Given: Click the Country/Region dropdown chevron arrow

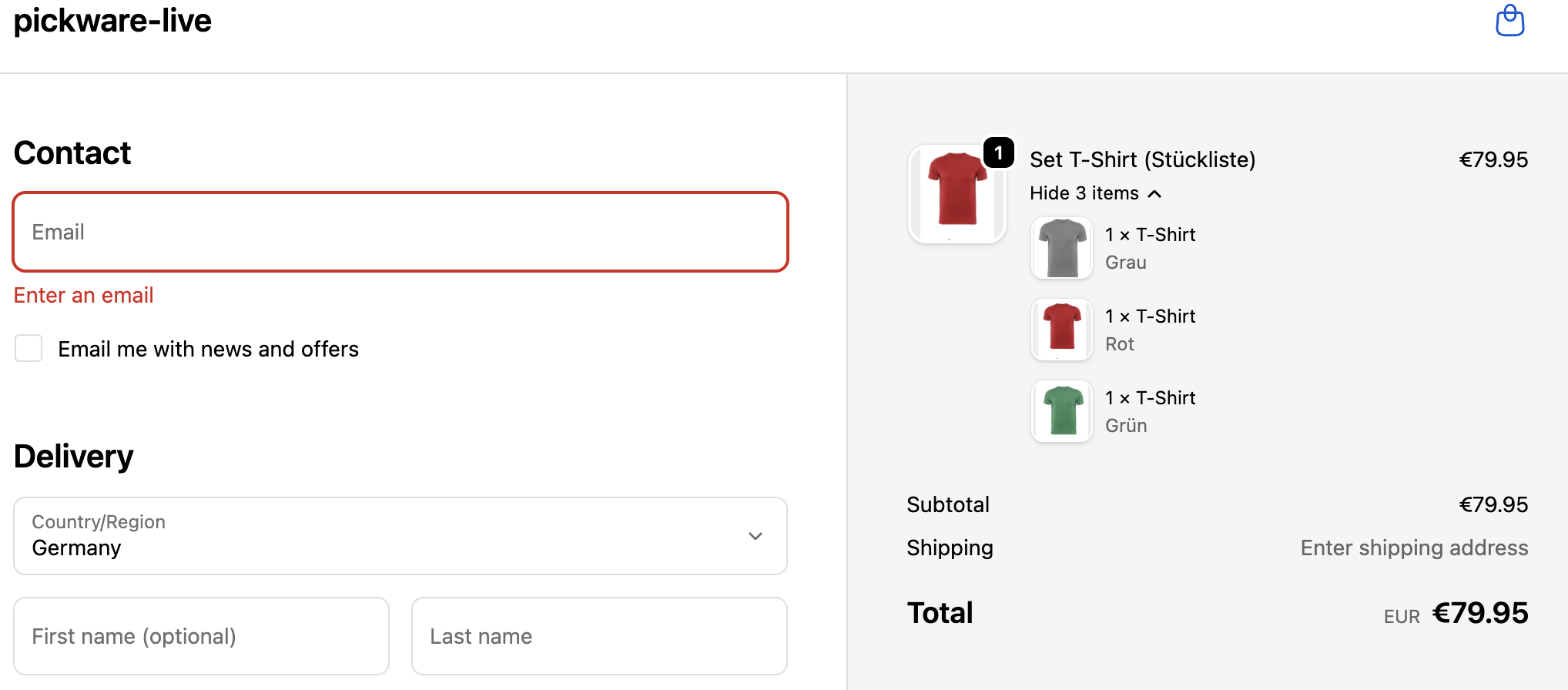Looking at the screenshot, I should pyautogui.click(x=756, y=536).
